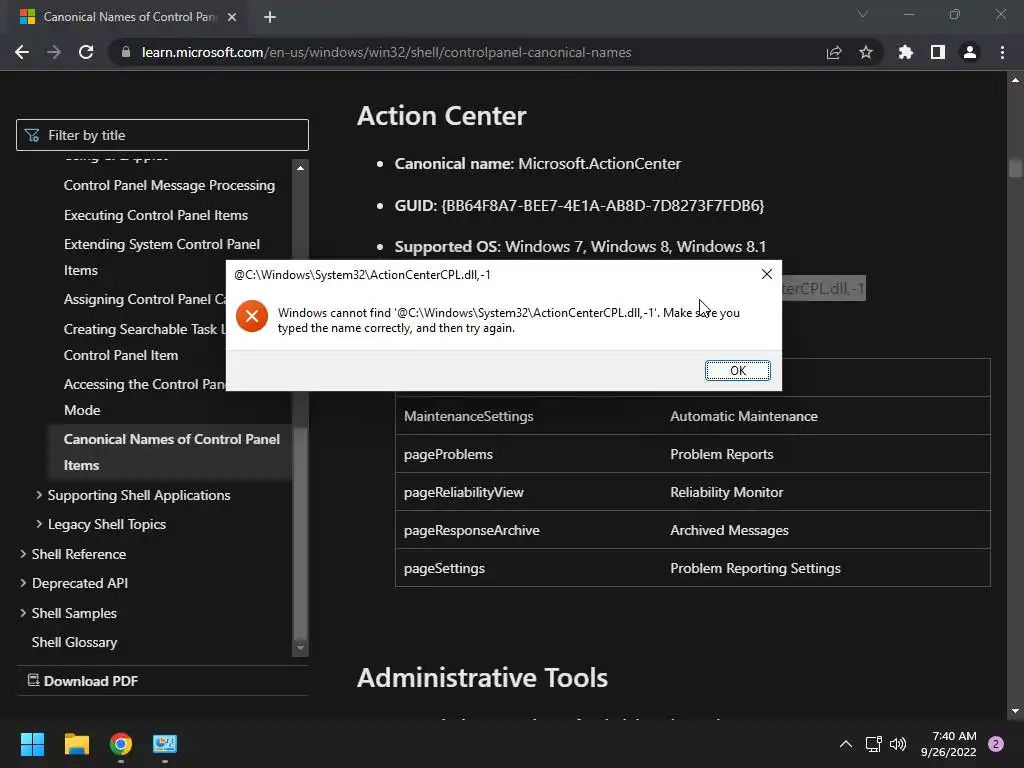The height and width of the screenshot is (768, 1024).
Task: Open the tab search dropdown arrow
Action: 863,14
